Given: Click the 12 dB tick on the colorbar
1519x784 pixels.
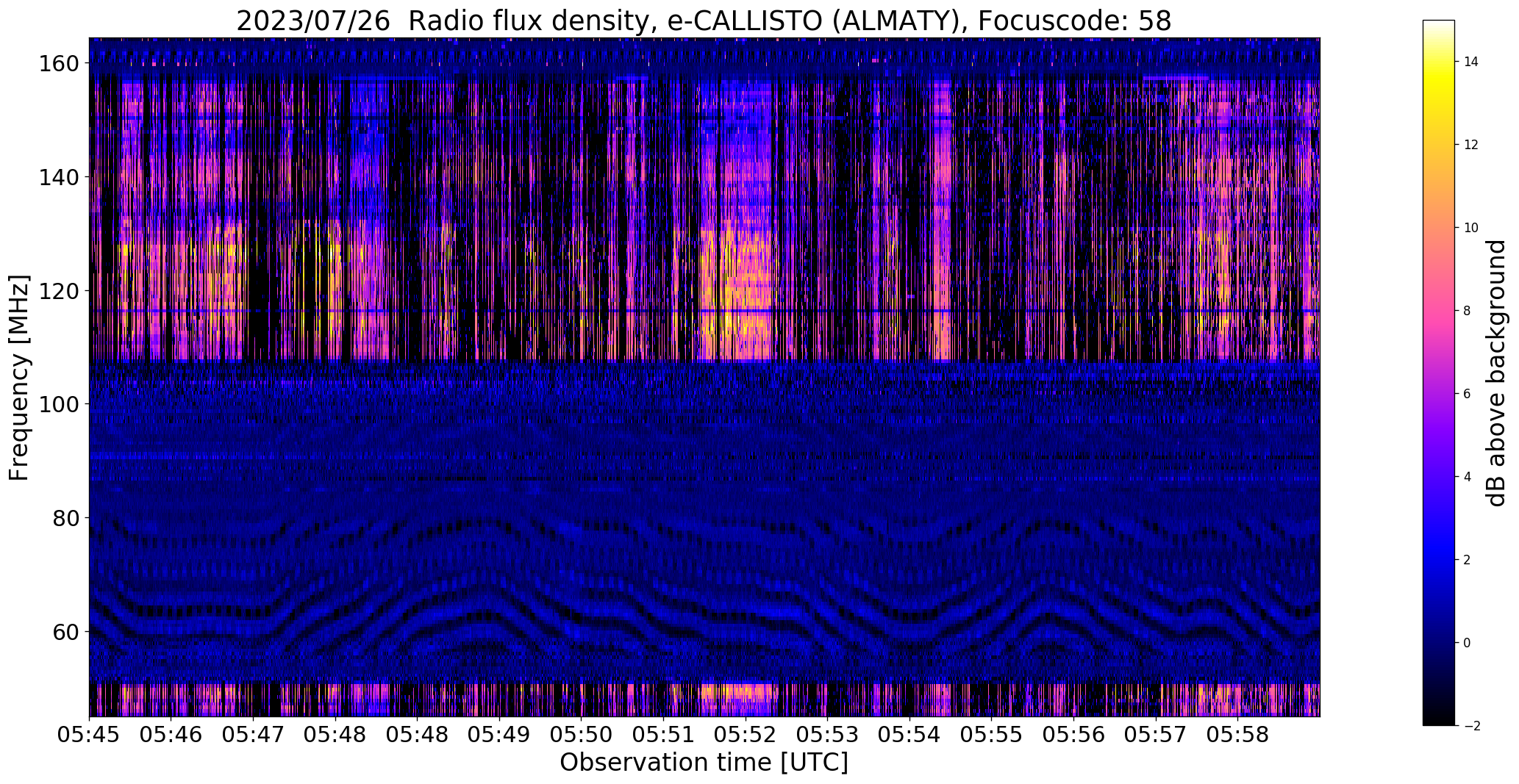Looking at the screenshot, I should [x=1470, y=145].
